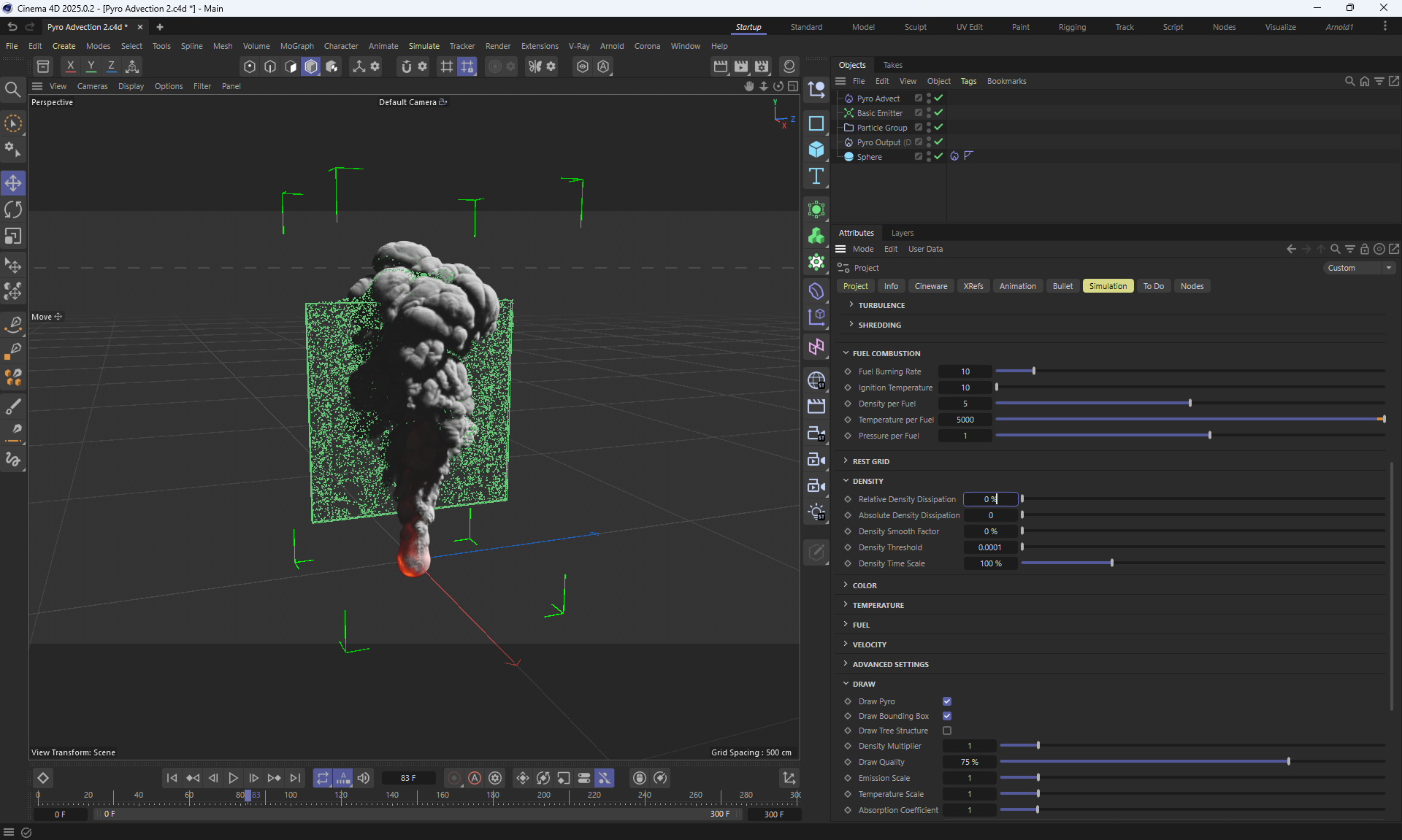Open the Simulate menu
The image size is (1402, 840).
click(424, 46)
